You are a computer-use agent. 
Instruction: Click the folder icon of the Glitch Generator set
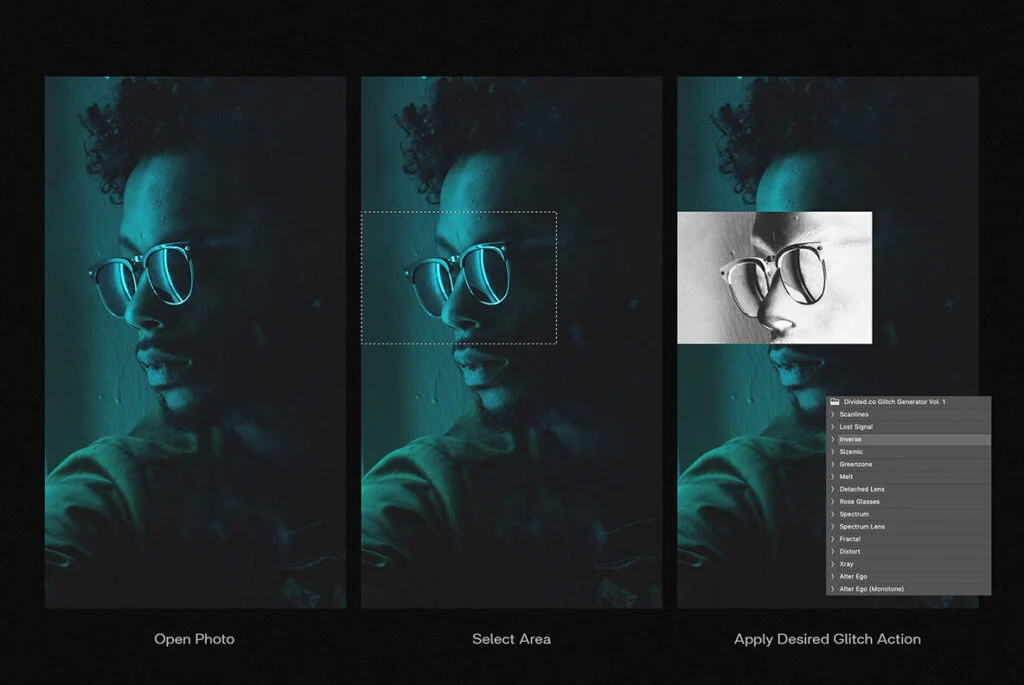click(x=833, y=402)
